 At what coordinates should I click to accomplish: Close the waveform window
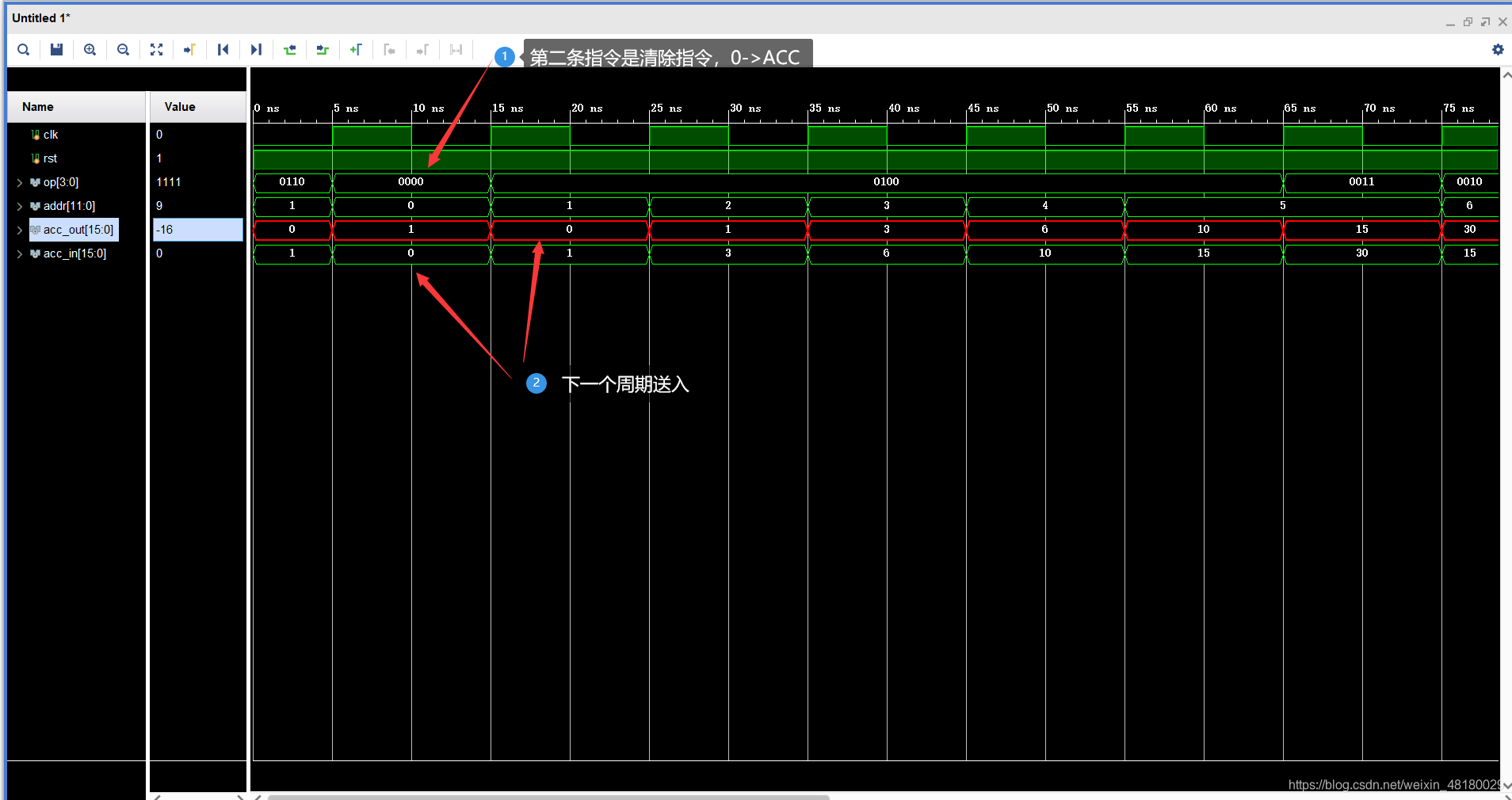click(1502, 22)
